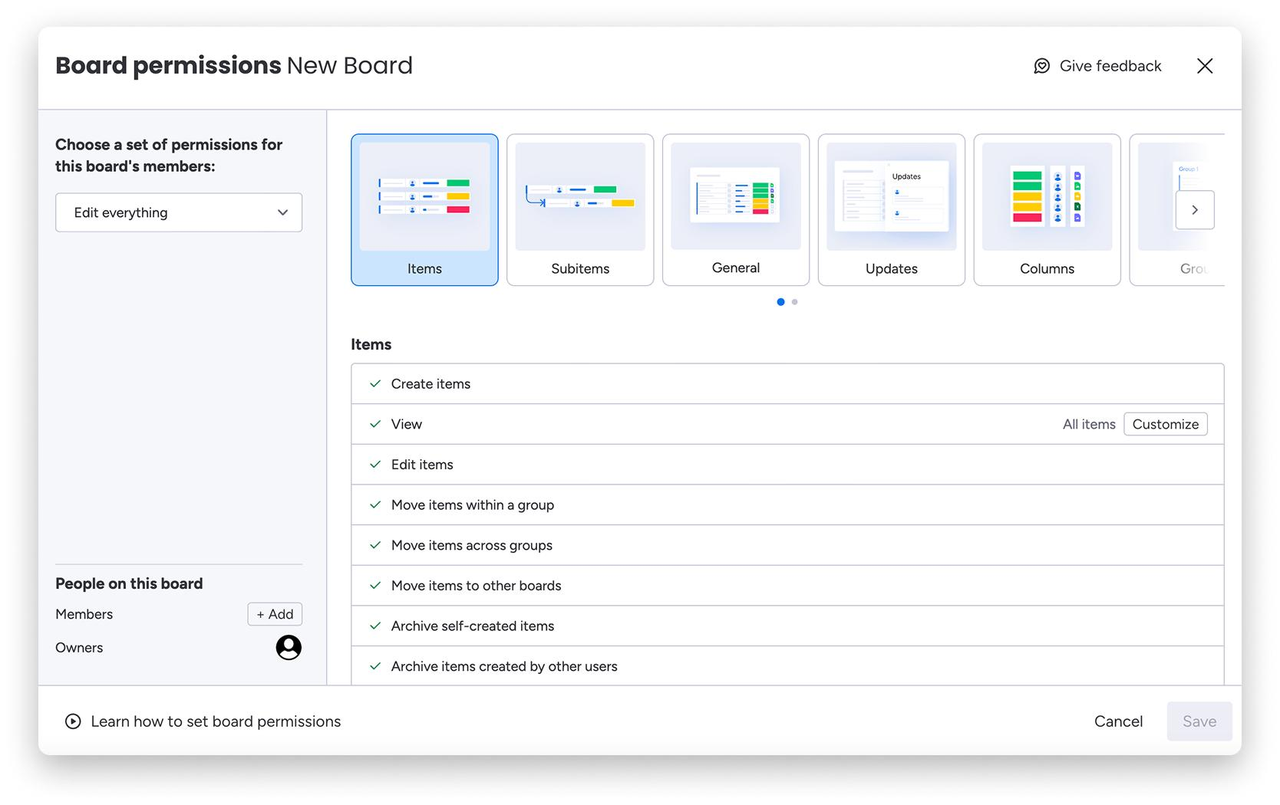Select the Subitems permissions category card
The width and height of the screenshot is (1280, 805).
point(580,210)
